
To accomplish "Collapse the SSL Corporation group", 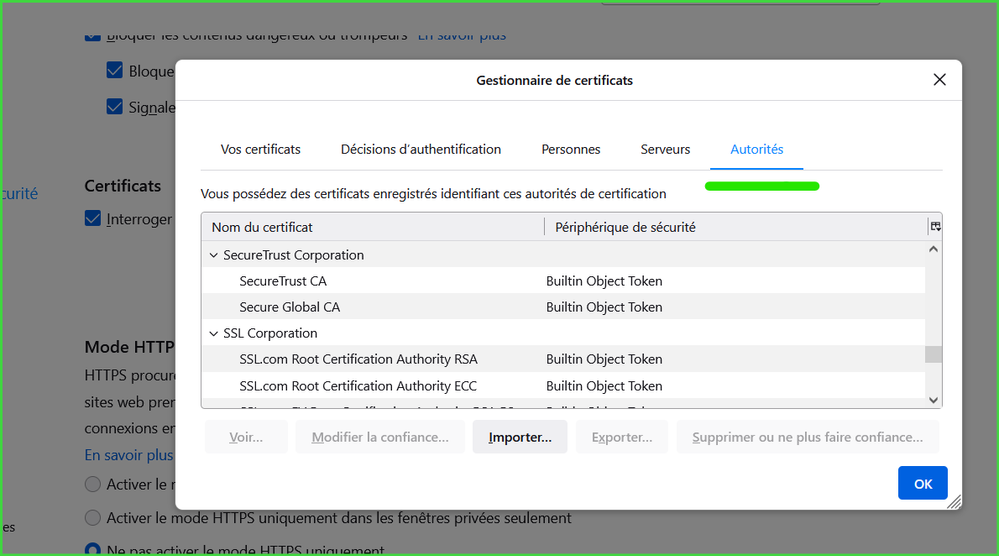I will 213,334.
